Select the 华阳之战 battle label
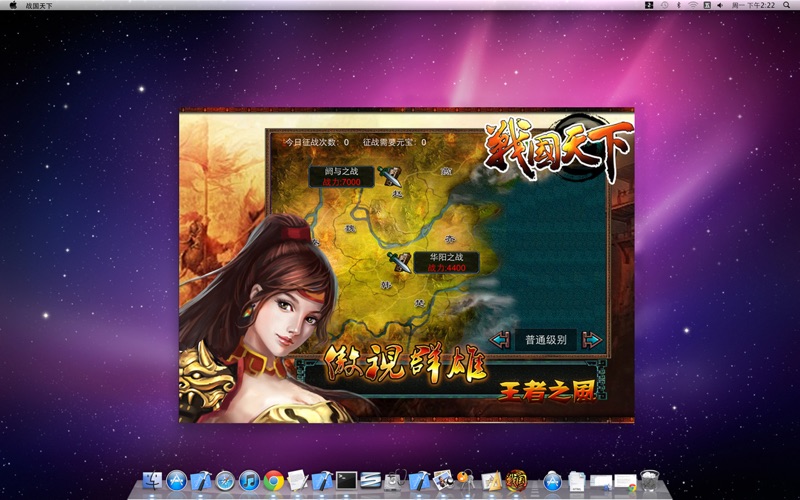 [446, 262]
